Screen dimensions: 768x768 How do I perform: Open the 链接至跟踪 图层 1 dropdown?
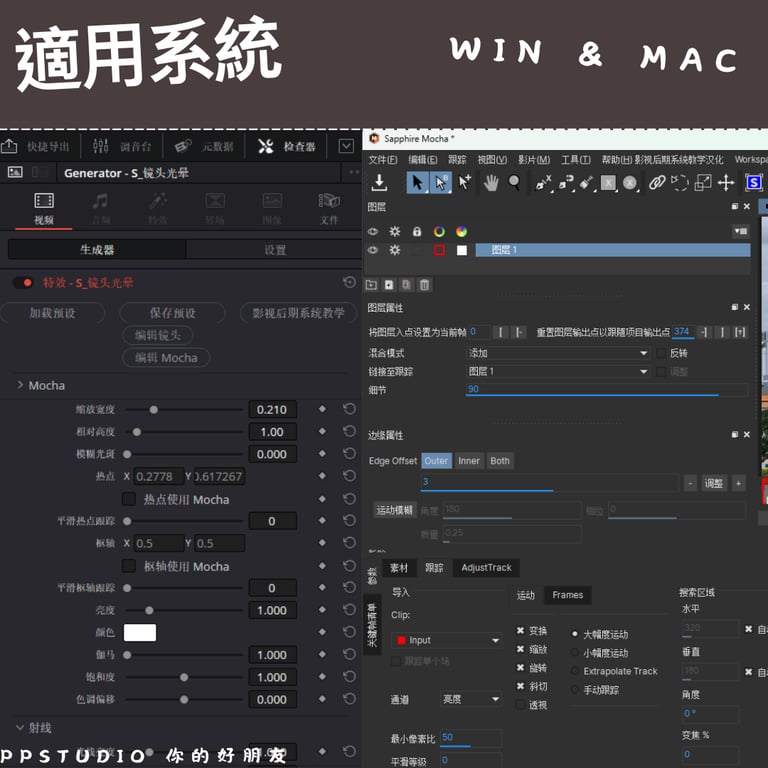[x=557, y=372]
